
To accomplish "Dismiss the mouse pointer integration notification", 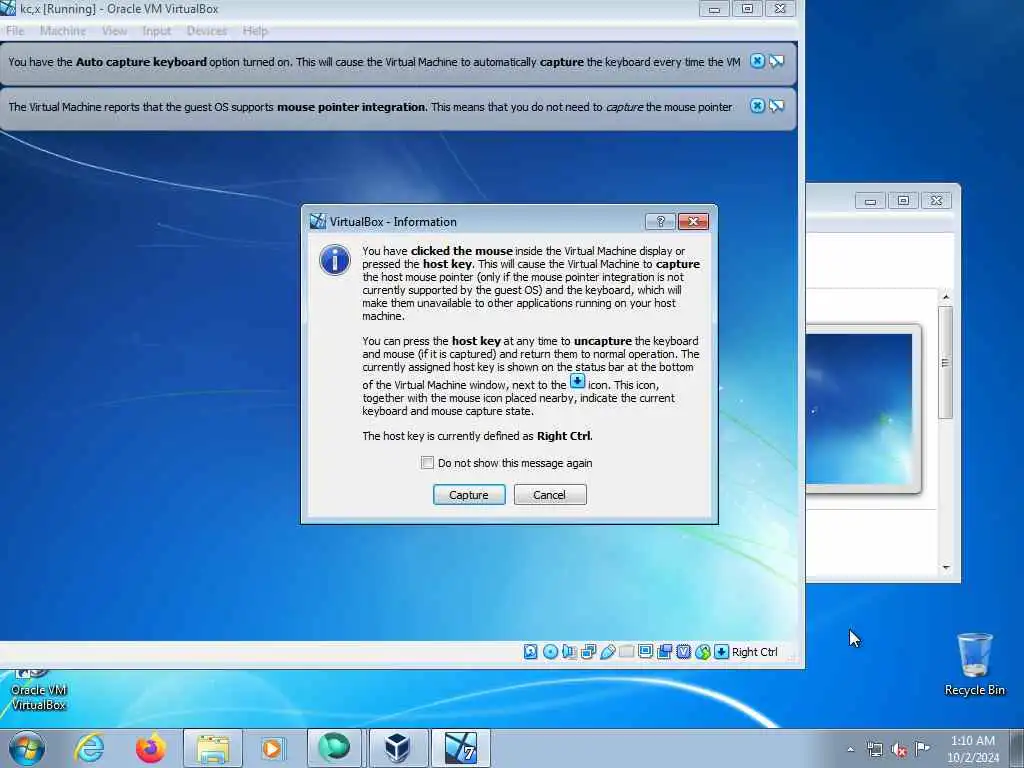I will 757,106.
